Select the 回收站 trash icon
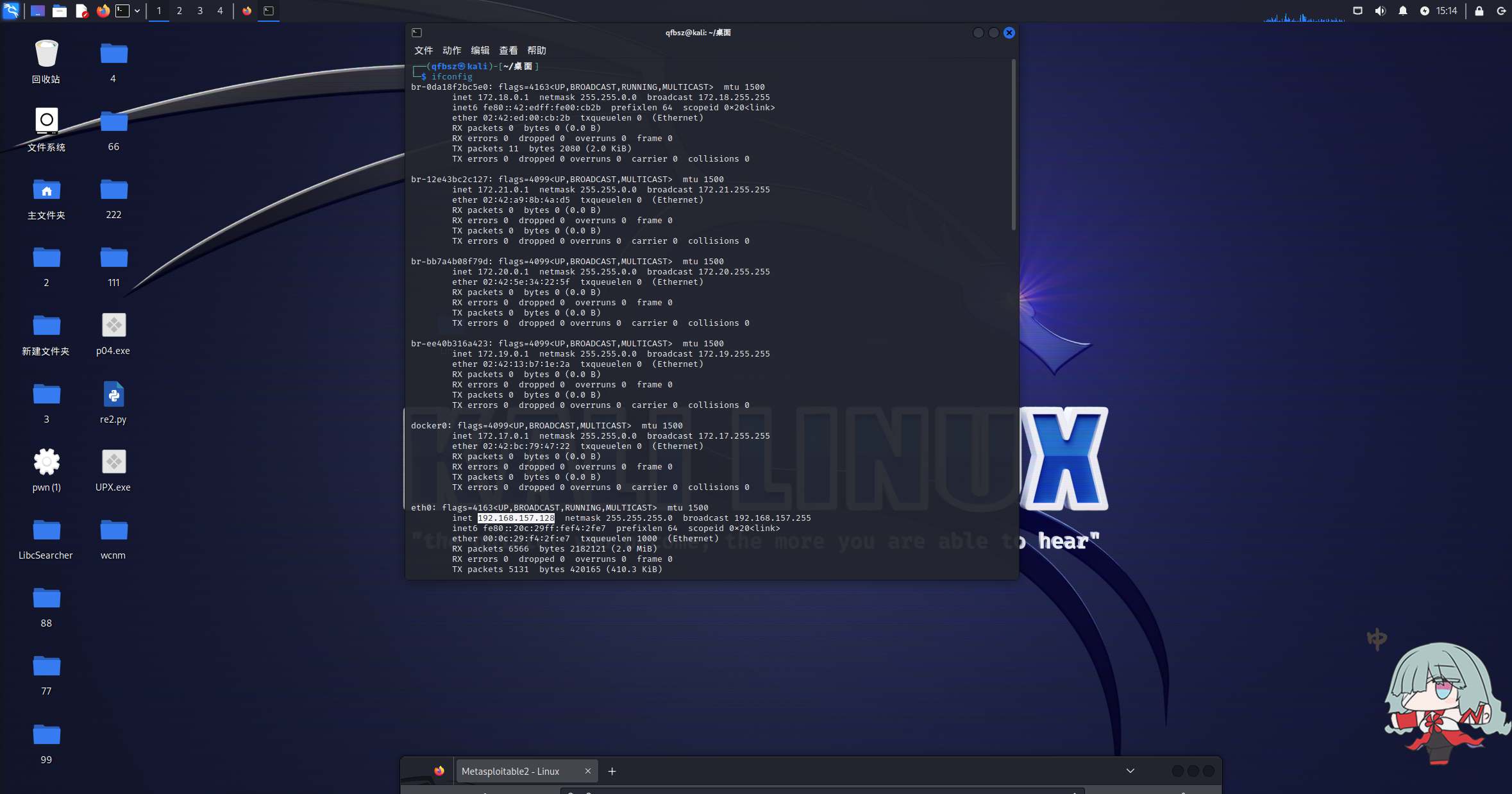The image size is (1512, 794). point(46,62)
